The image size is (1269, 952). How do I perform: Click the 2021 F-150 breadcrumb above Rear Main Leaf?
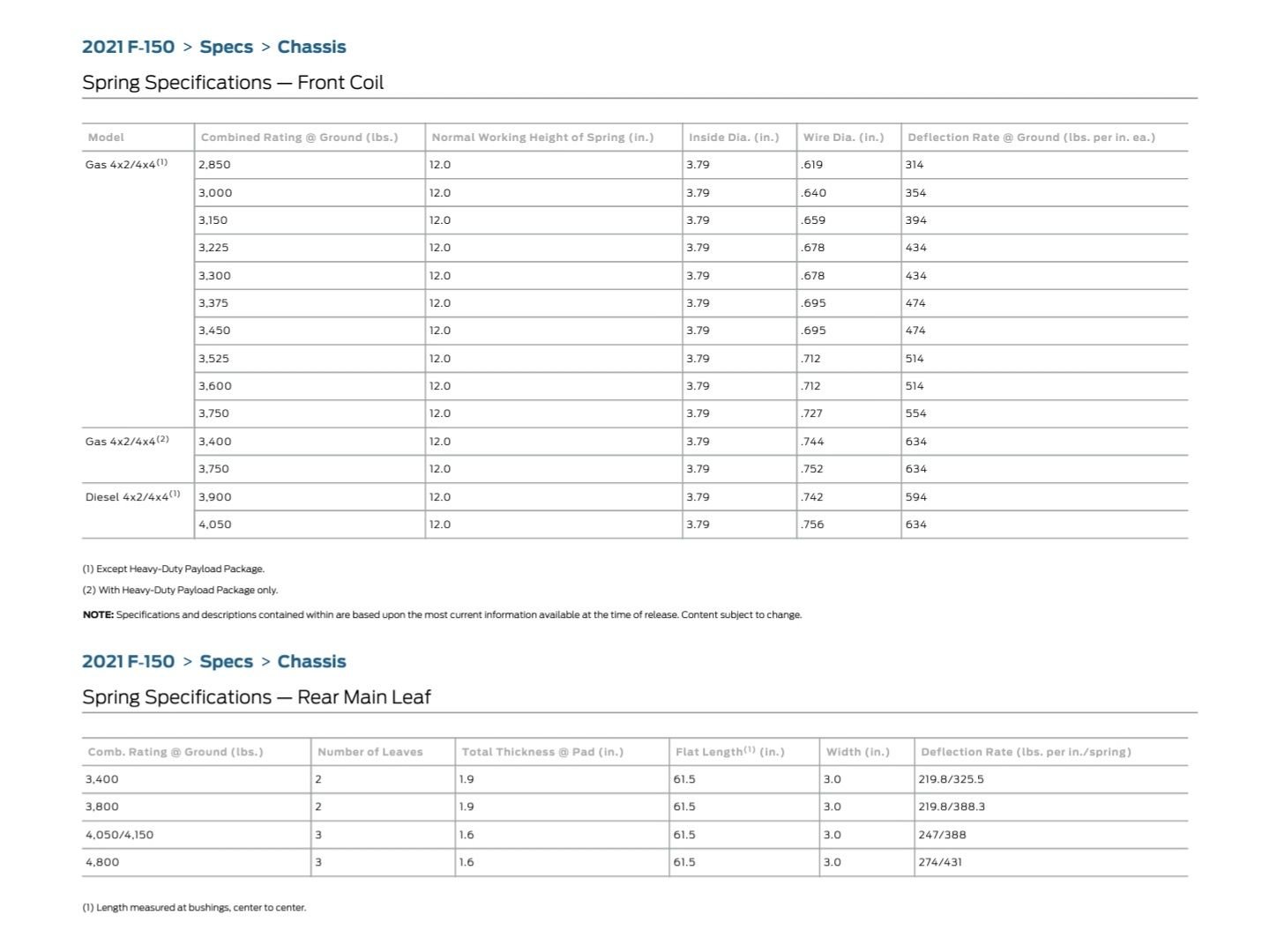128,662
